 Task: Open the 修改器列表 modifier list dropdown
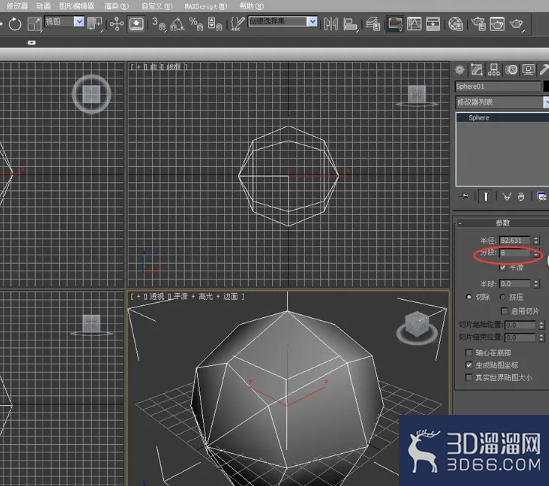tap(502, 102)
